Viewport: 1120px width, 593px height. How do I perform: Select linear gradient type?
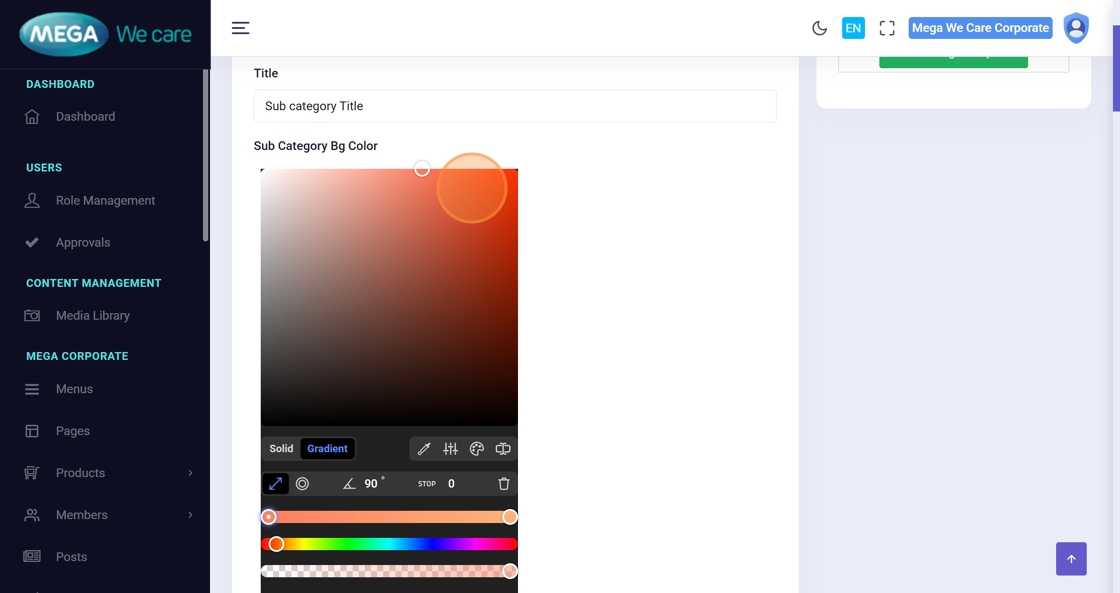[x=275, y=484]
